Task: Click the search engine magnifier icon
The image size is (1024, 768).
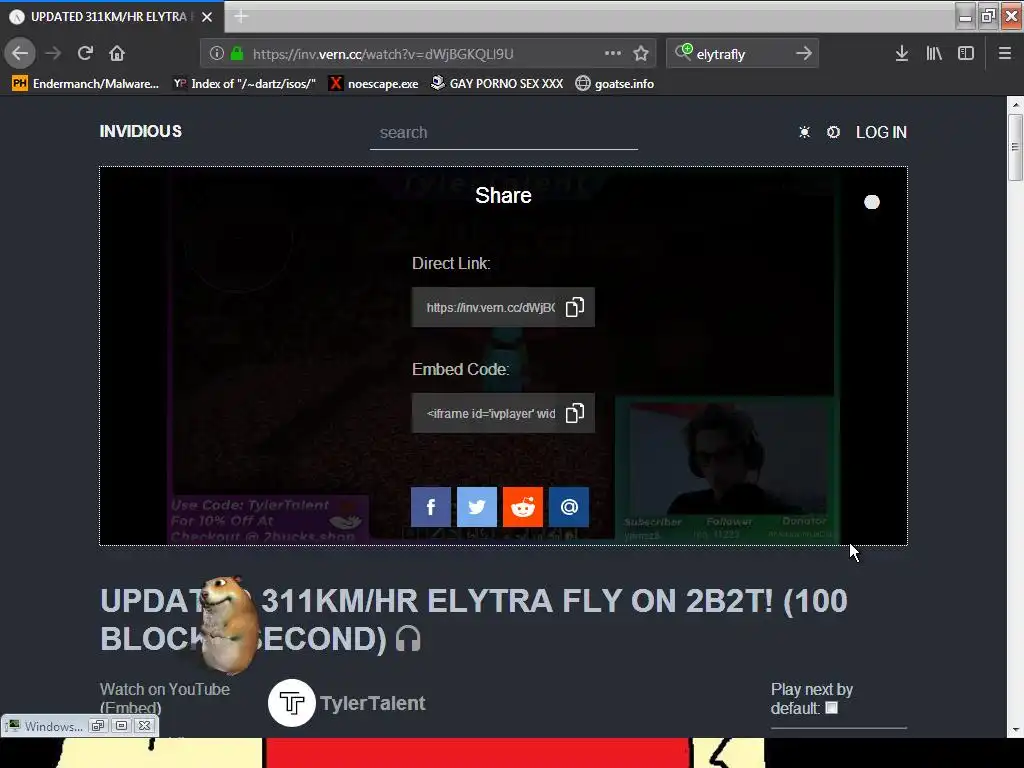Action: tap(683, 52)
